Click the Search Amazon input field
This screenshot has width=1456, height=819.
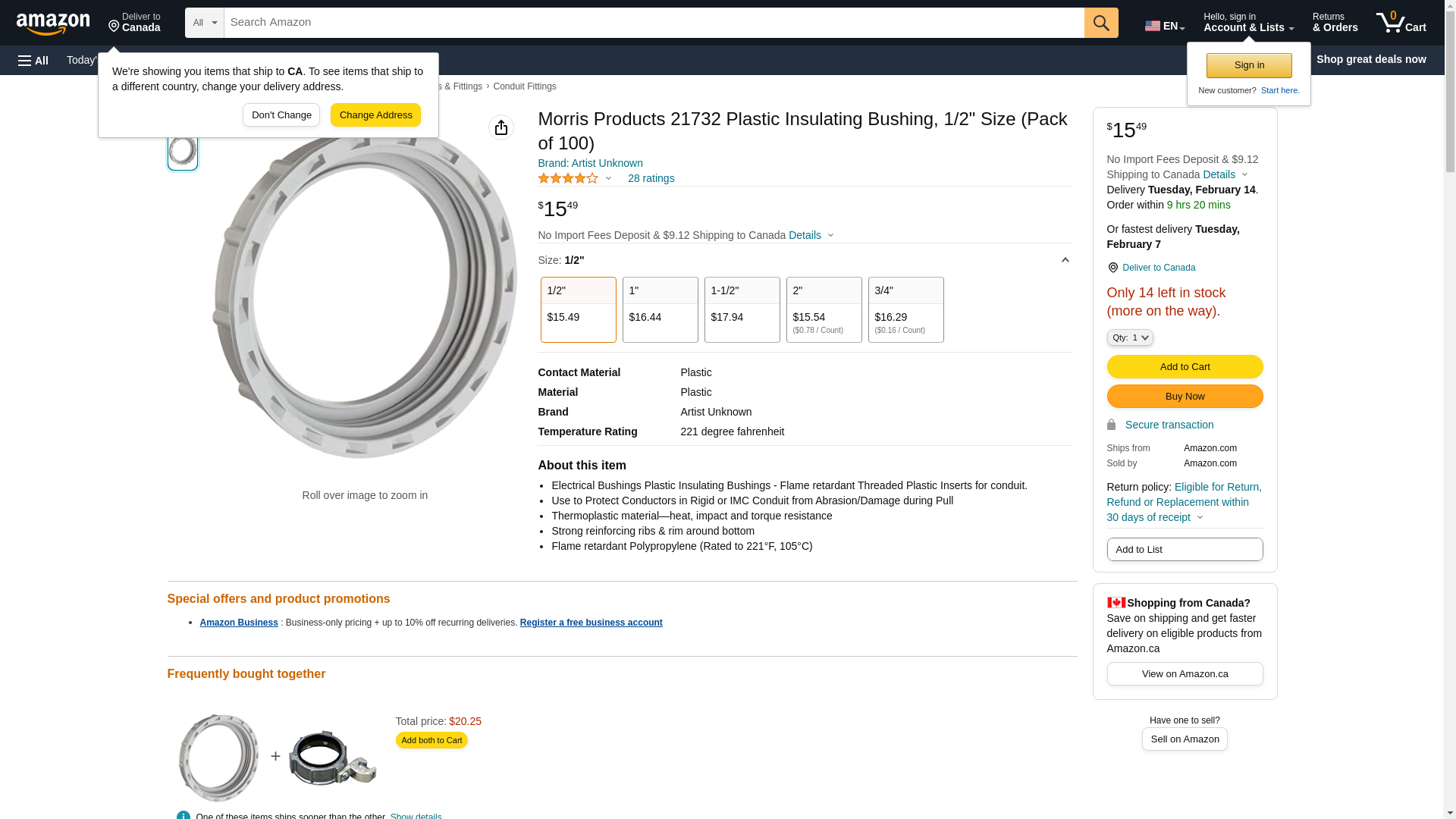(654, 23)
